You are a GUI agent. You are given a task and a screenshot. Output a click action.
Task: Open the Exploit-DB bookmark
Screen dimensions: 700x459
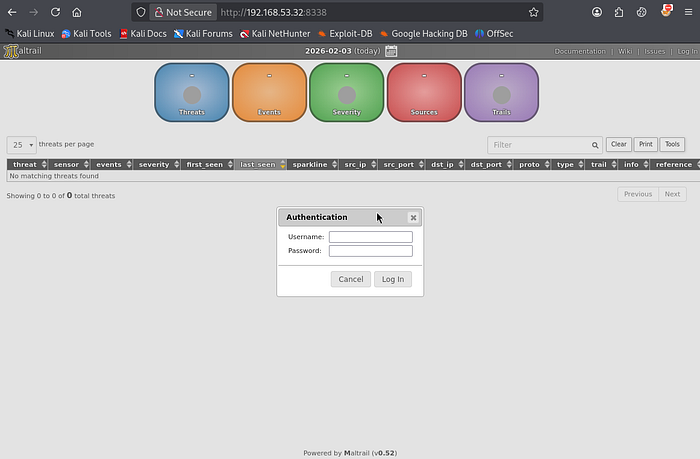click(345, 33)
